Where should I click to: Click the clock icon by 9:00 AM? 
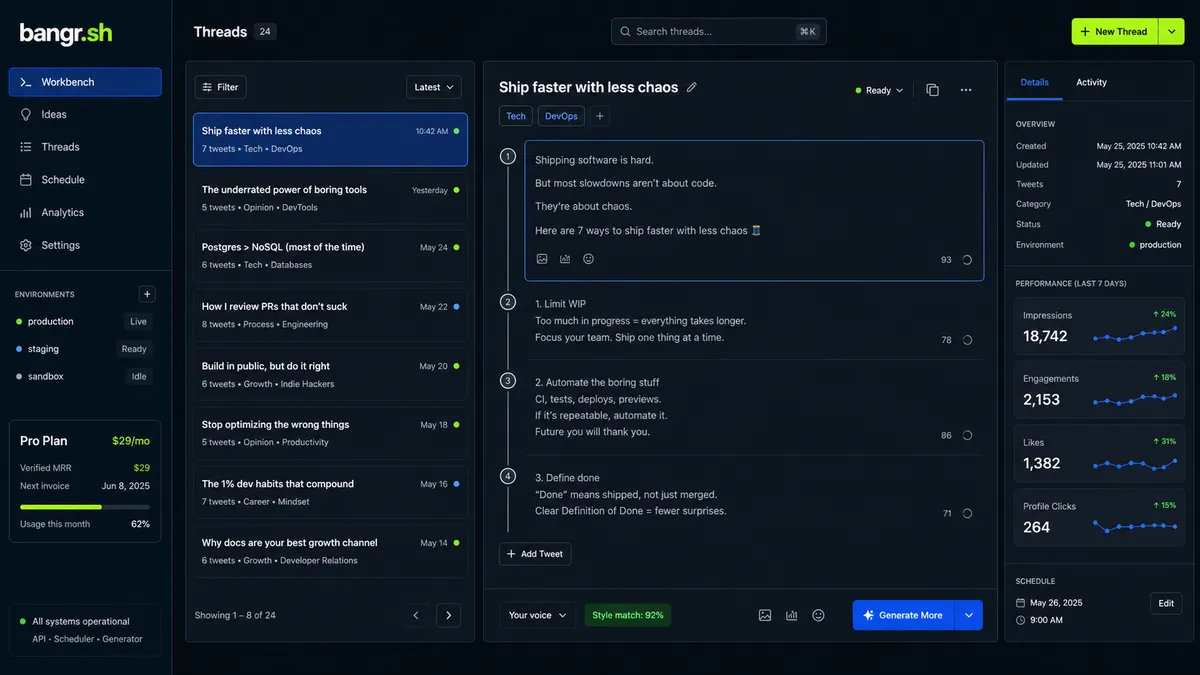point(1020,620)
